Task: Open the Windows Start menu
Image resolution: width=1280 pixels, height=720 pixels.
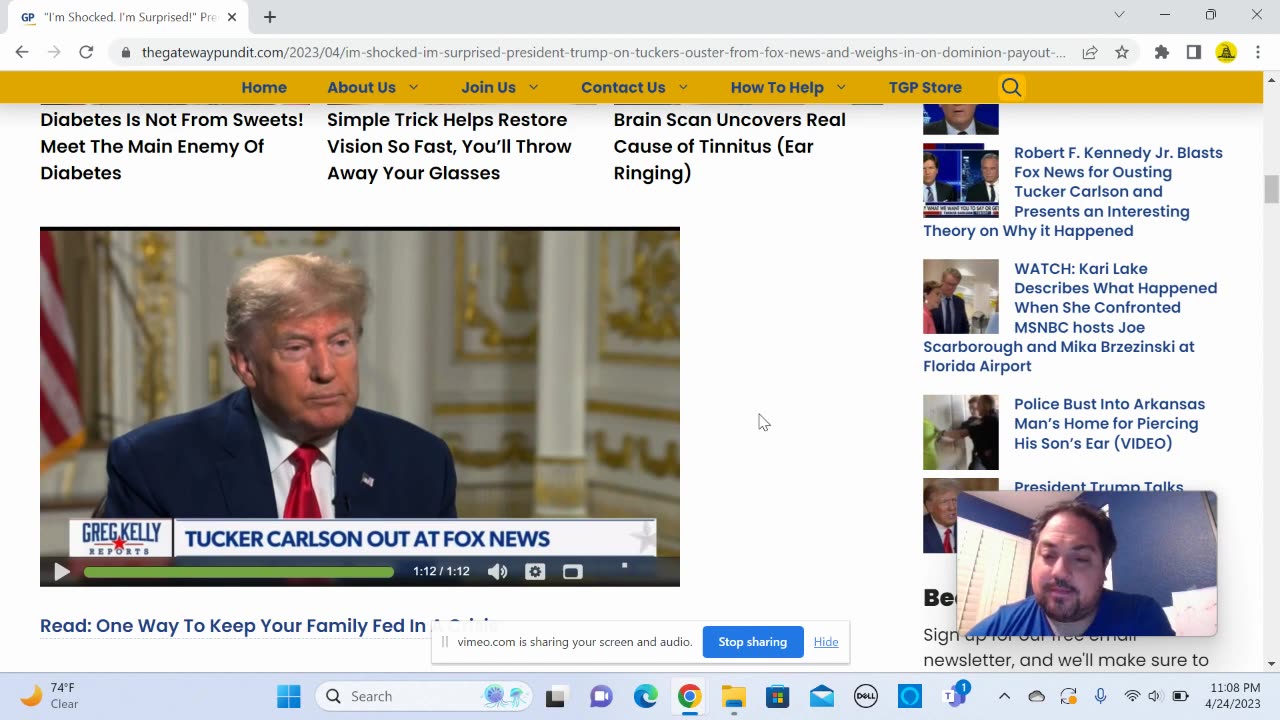Action: coord(288,696)
